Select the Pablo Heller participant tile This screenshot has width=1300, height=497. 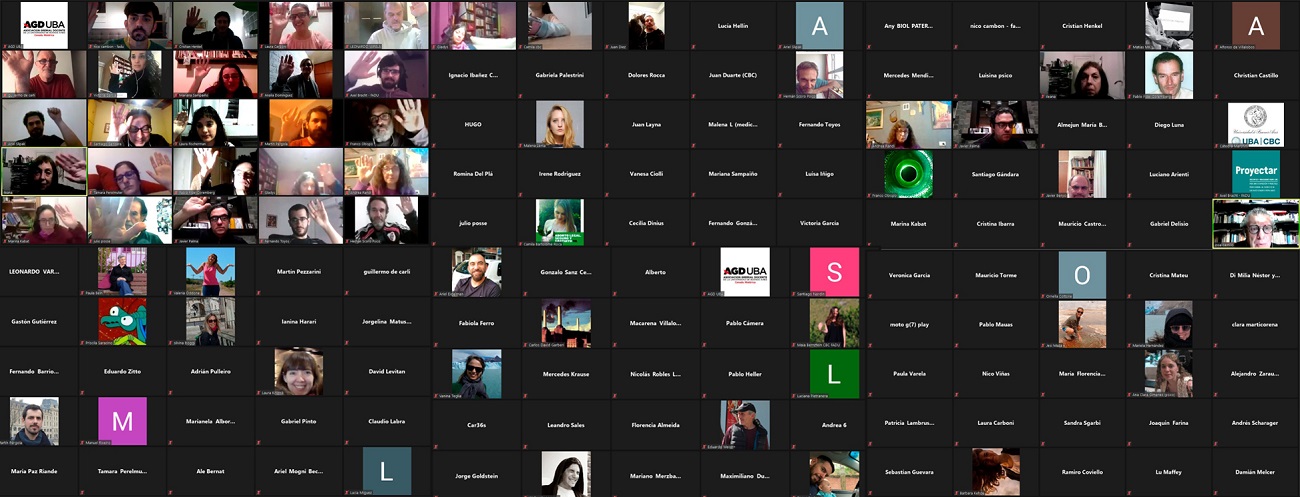pyautogui.click(x=745, y=373)
